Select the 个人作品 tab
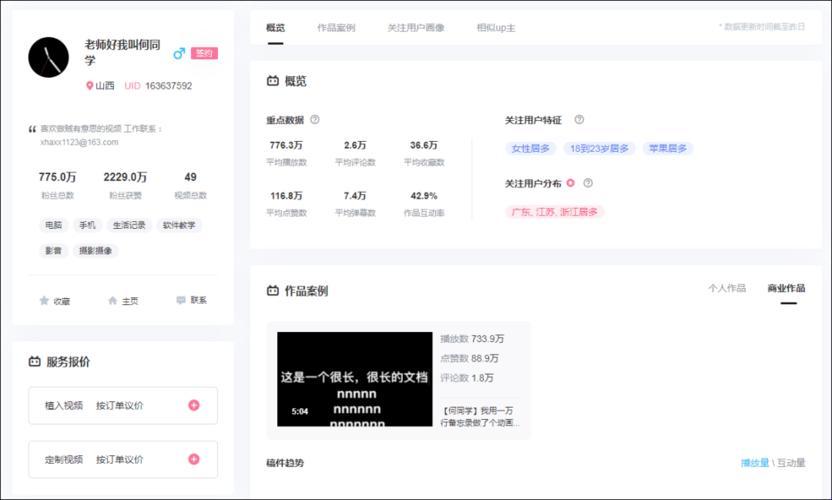The height and width of the screenshot is (500, 832). 727,288
